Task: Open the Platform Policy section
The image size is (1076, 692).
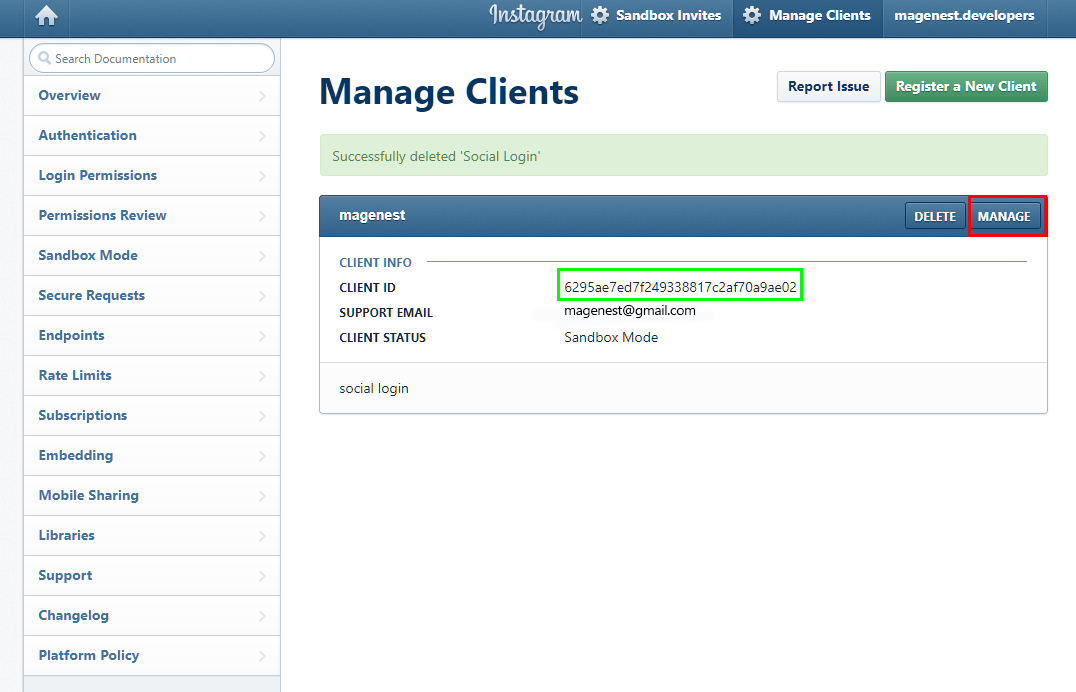Action: (x=152, y=655)
